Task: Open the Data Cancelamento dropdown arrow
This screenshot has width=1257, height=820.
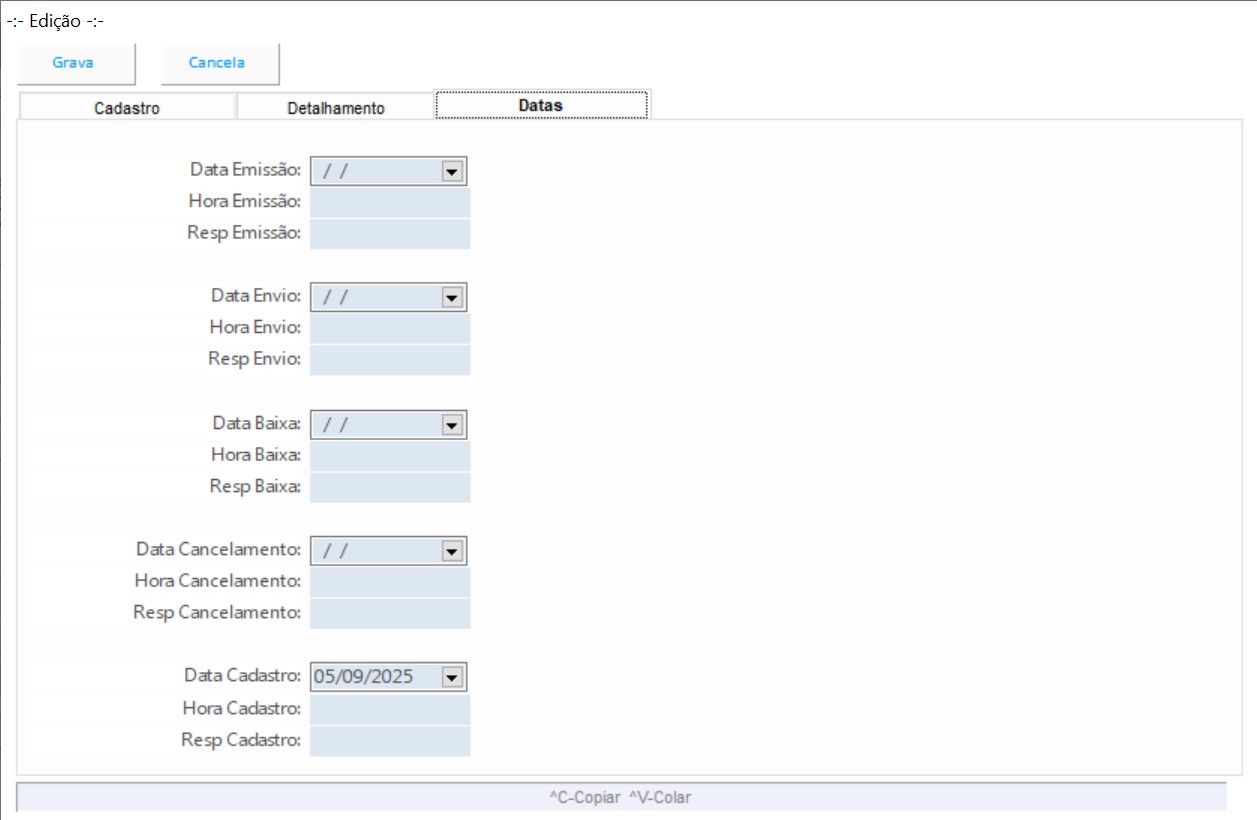Action: 452,551
